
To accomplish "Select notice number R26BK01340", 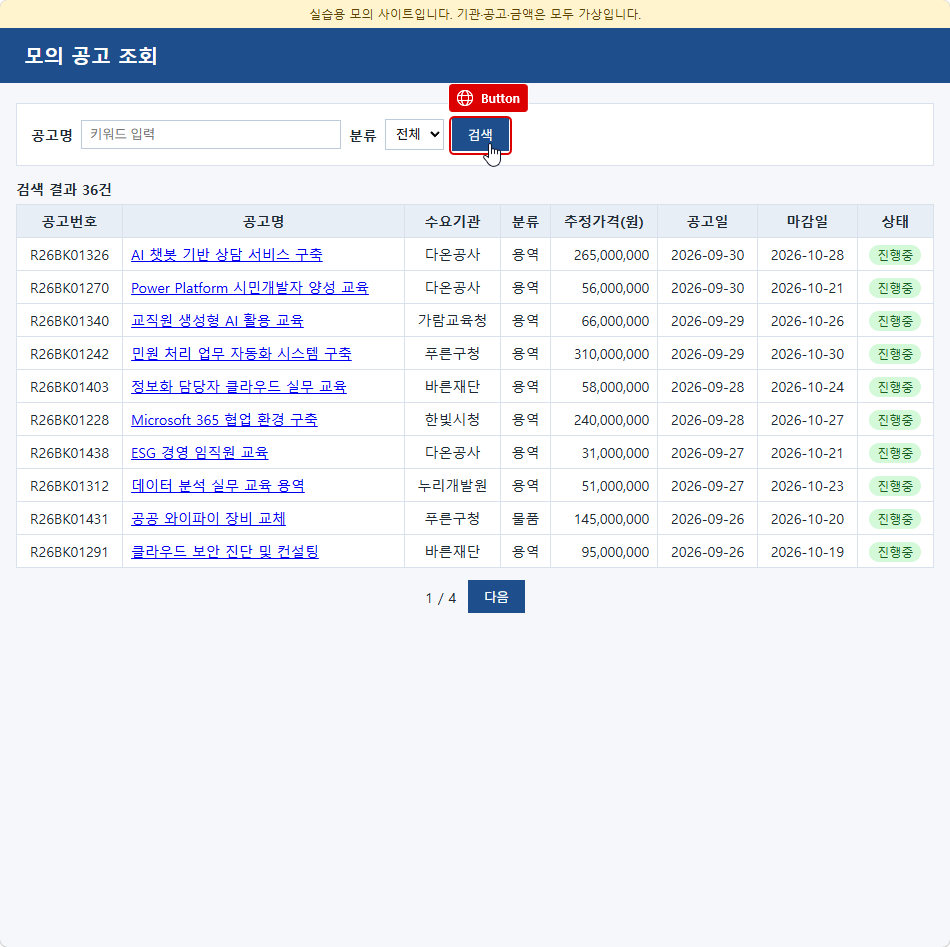I will 70,321.
